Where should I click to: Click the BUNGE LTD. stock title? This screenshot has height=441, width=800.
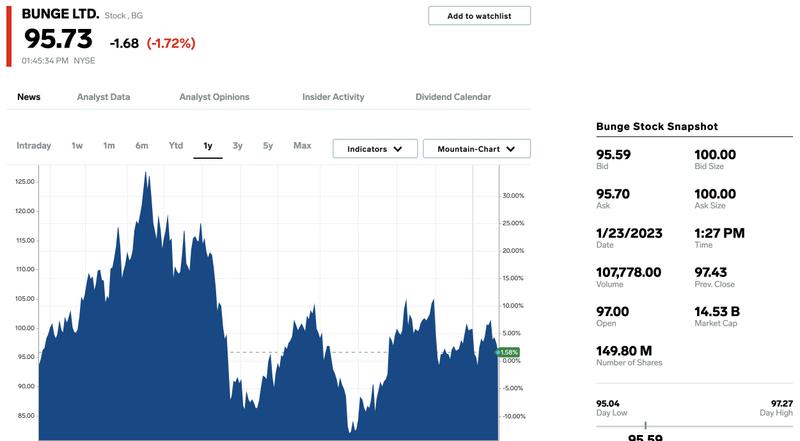[x=60, y=14]
